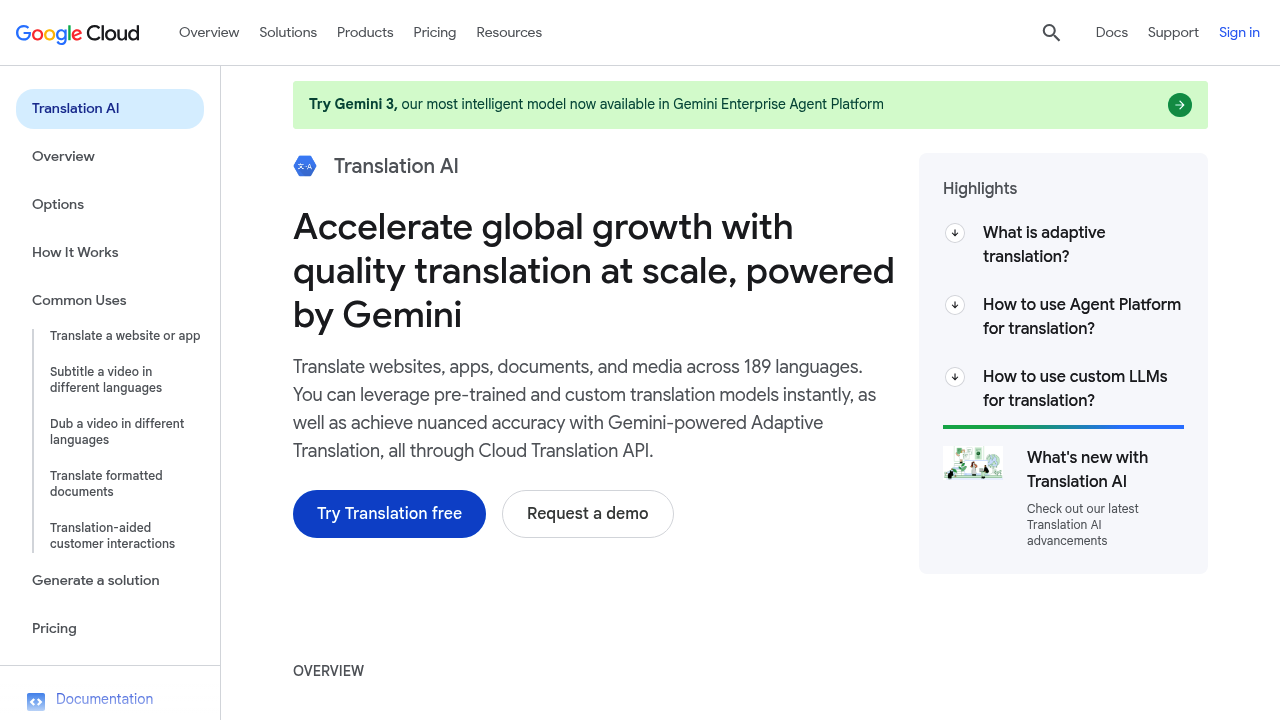Select Translation-aided customer interactions
Viewport: 1280px width, 720px height.
pos(112,536)
